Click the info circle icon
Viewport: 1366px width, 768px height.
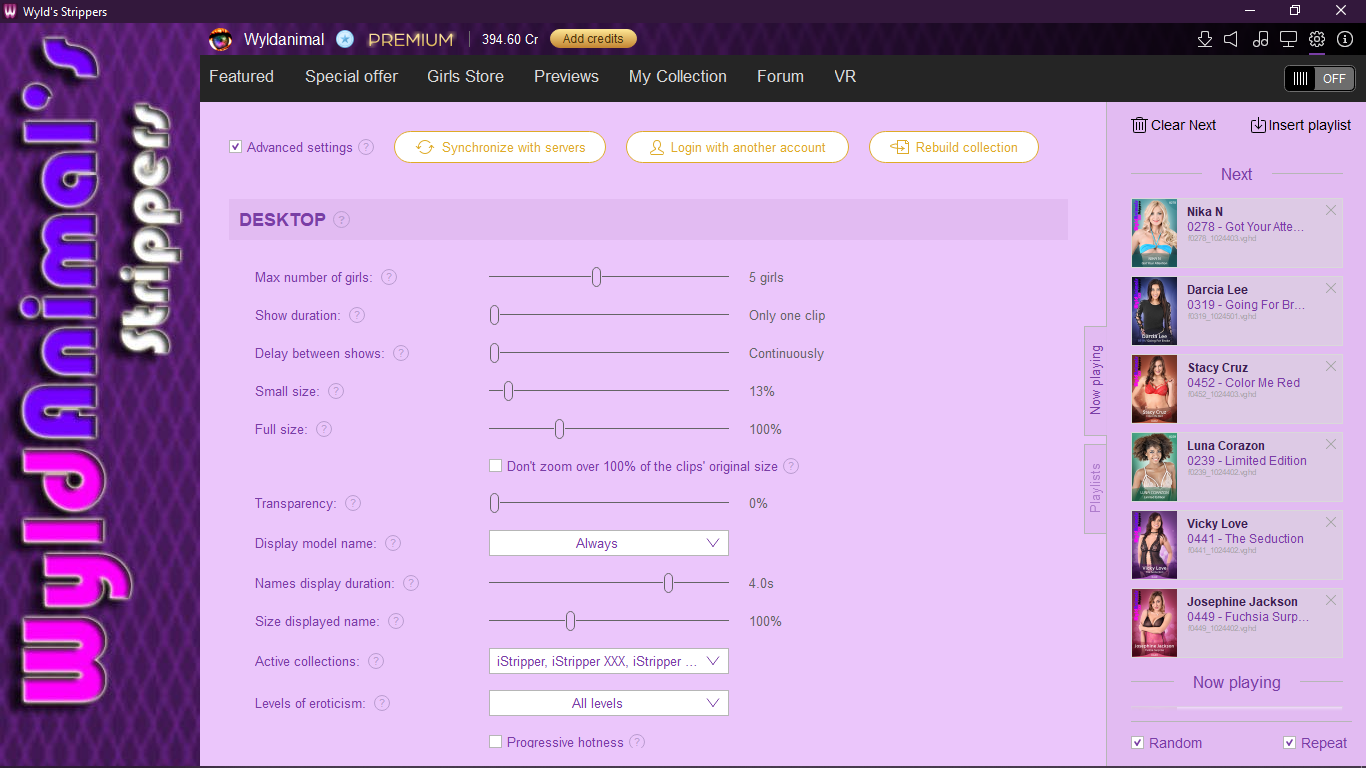[1345, 39]
